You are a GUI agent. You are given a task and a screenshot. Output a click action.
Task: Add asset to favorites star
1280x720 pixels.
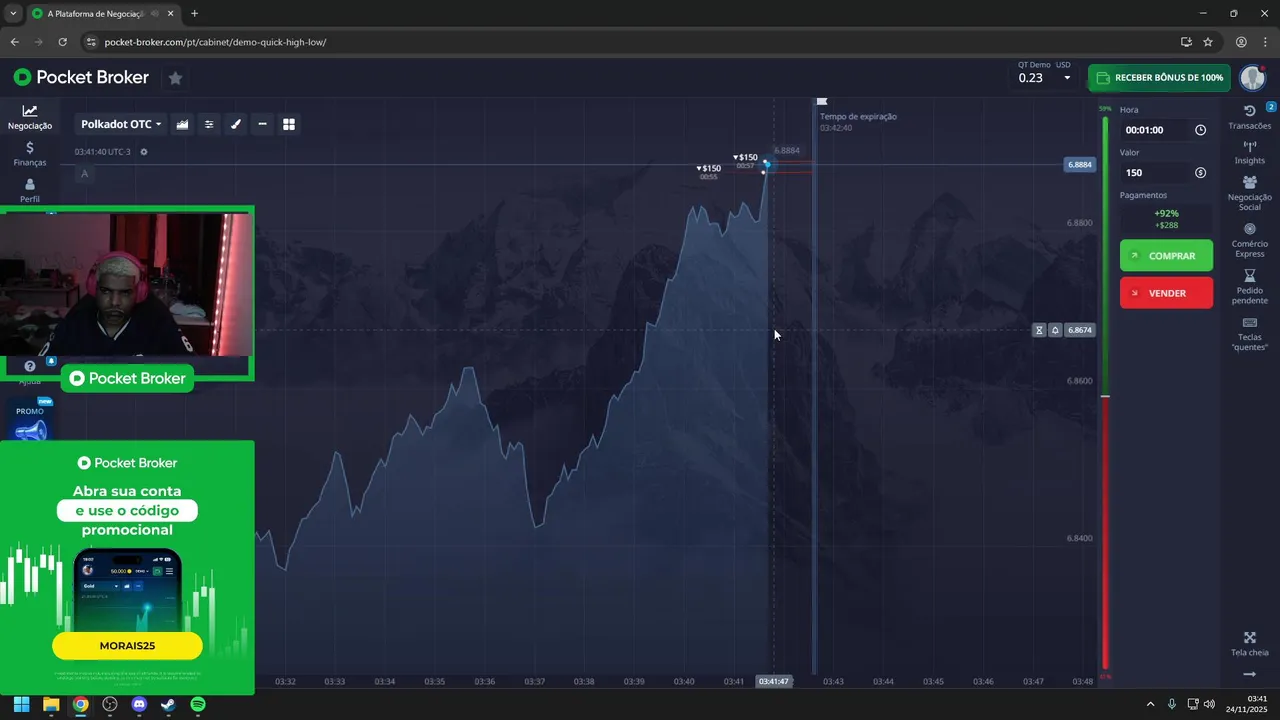click(175, 78)
